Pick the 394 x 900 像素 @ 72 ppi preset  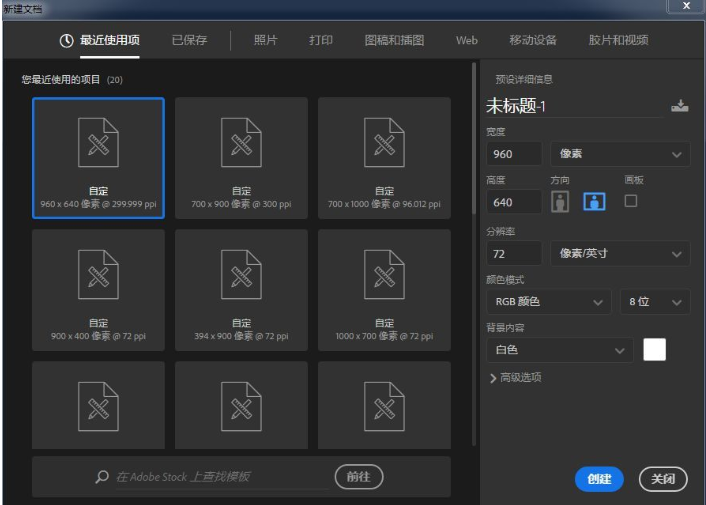pyautogui.click(x=241, y=288)
